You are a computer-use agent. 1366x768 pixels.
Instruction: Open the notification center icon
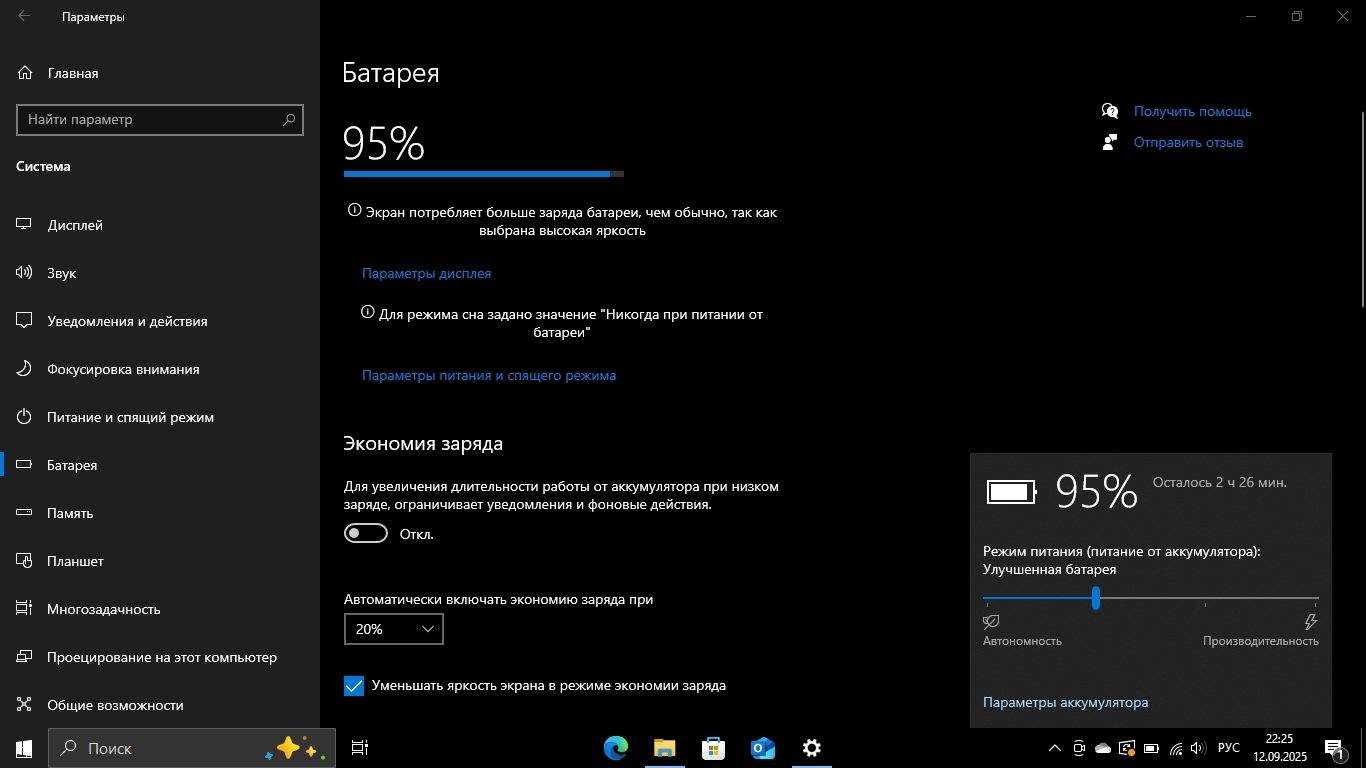tap(1333, 748)
